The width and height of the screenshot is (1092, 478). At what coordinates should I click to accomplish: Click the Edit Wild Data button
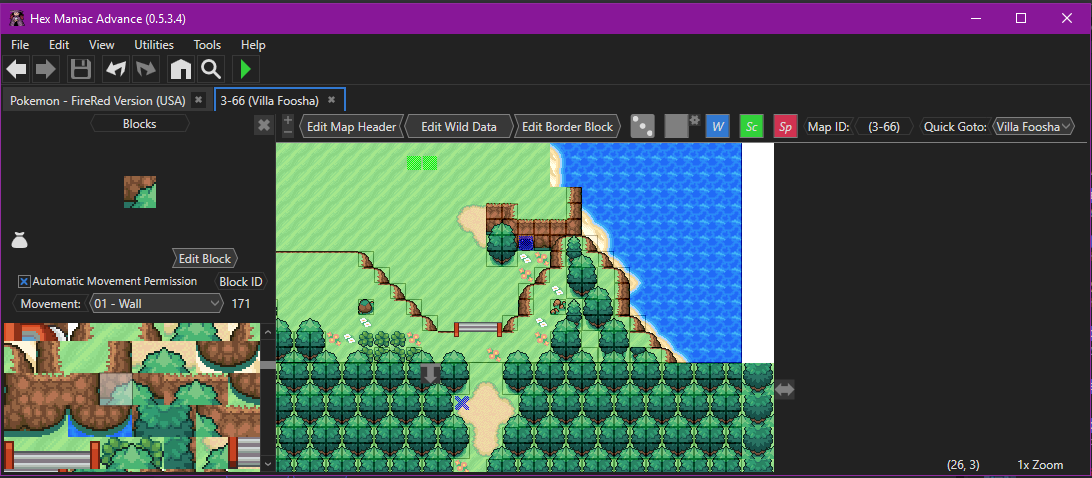(x=459, y=127)
